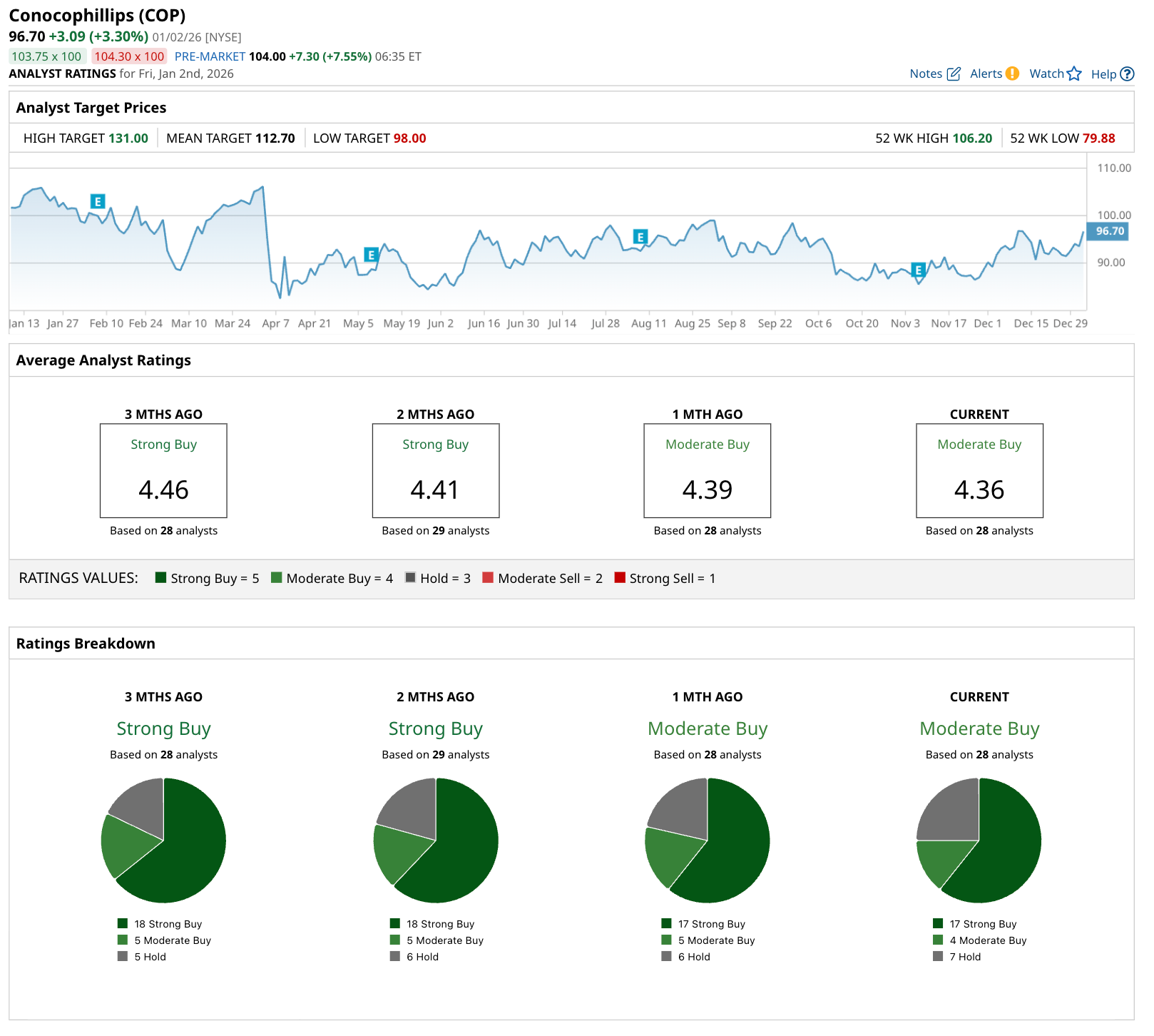Select the earnings marker near Aug 11

tap(640, 237)
